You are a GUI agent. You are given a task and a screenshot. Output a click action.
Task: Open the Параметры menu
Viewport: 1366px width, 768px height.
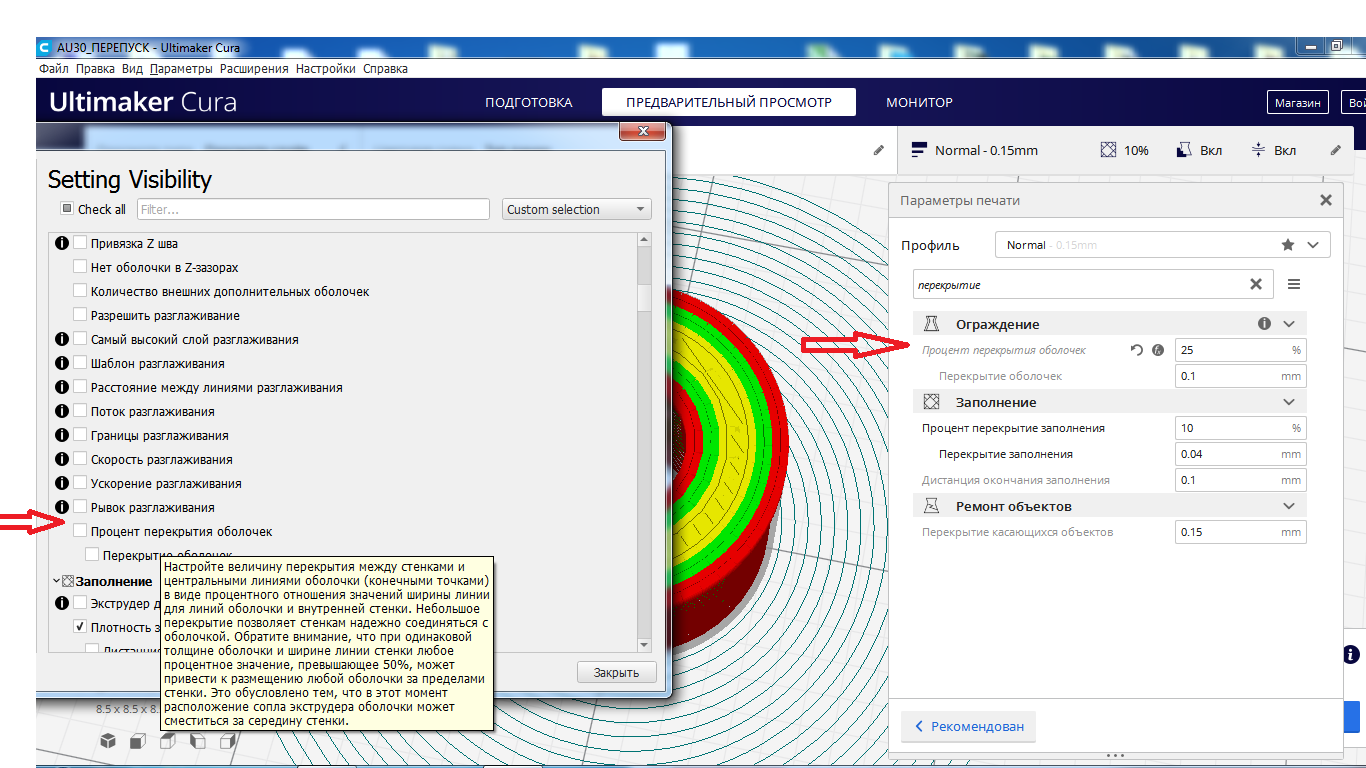[181, 69]
